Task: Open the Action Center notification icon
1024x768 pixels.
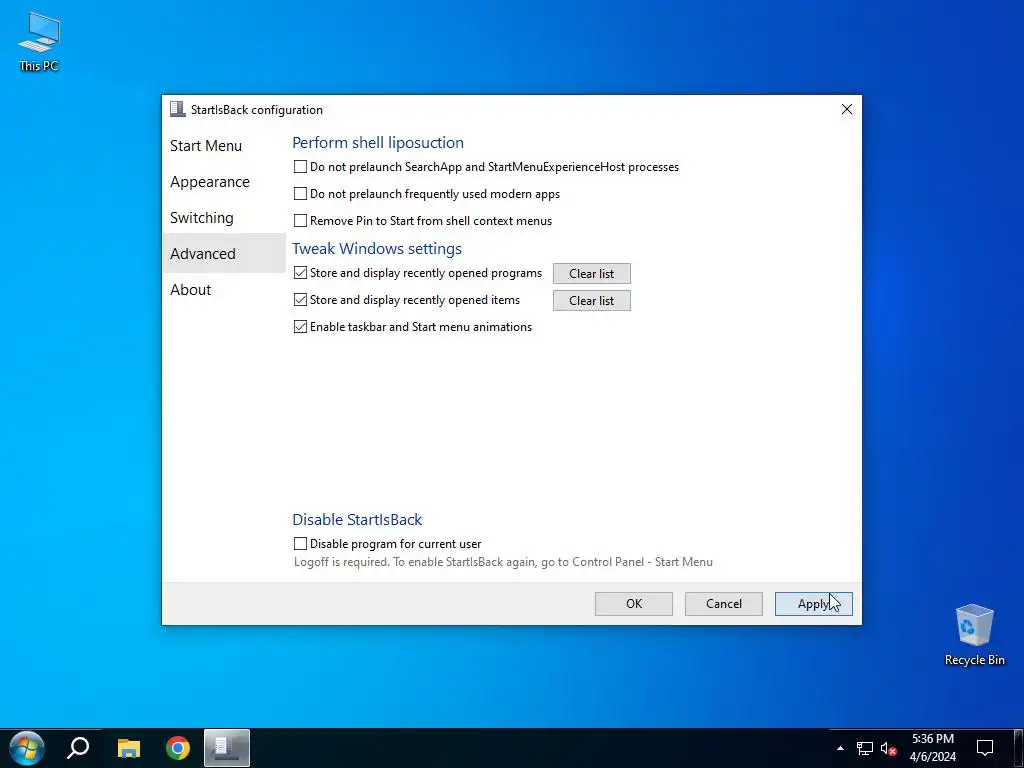Action: (x=985, y=748)
